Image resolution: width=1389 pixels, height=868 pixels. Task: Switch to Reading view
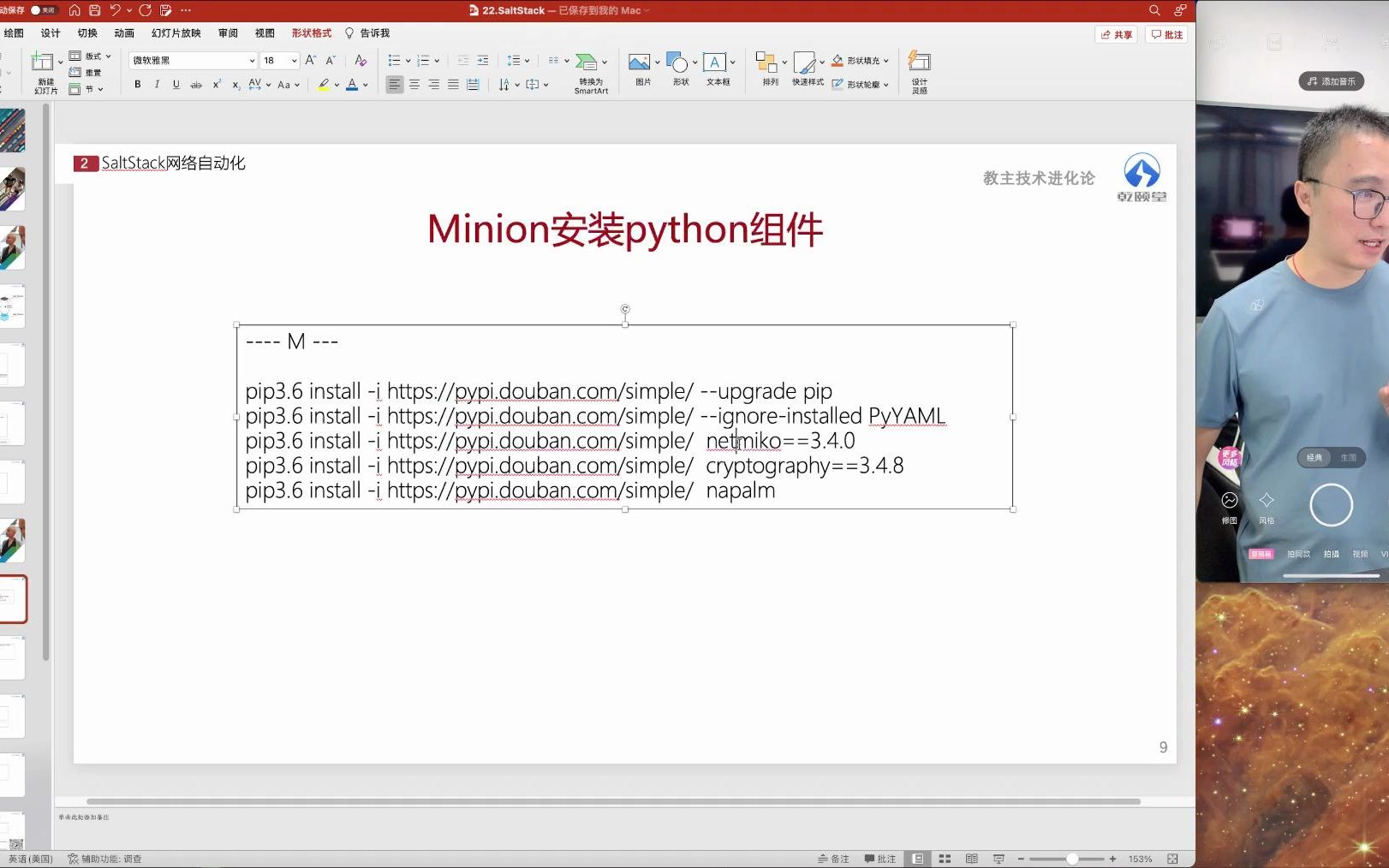coord(971,859)
